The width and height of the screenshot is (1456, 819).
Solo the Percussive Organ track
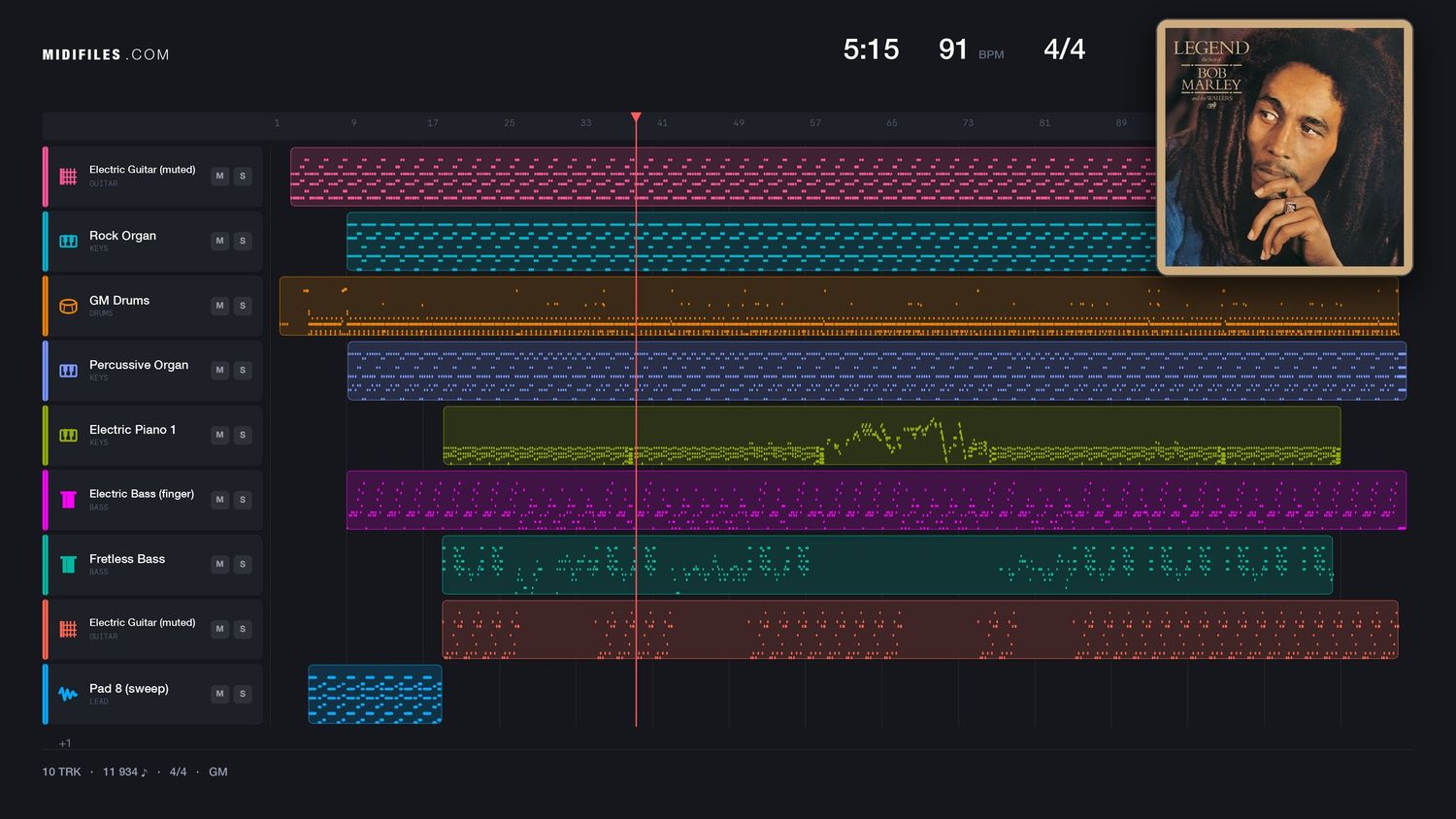243,371
